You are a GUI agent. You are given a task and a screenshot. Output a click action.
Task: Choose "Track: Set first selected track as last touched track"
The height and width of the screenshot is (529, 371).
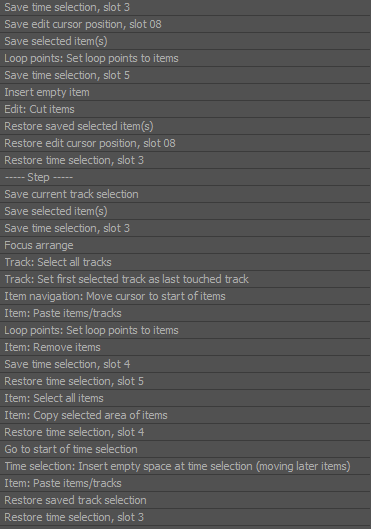(x=185, y=279)
